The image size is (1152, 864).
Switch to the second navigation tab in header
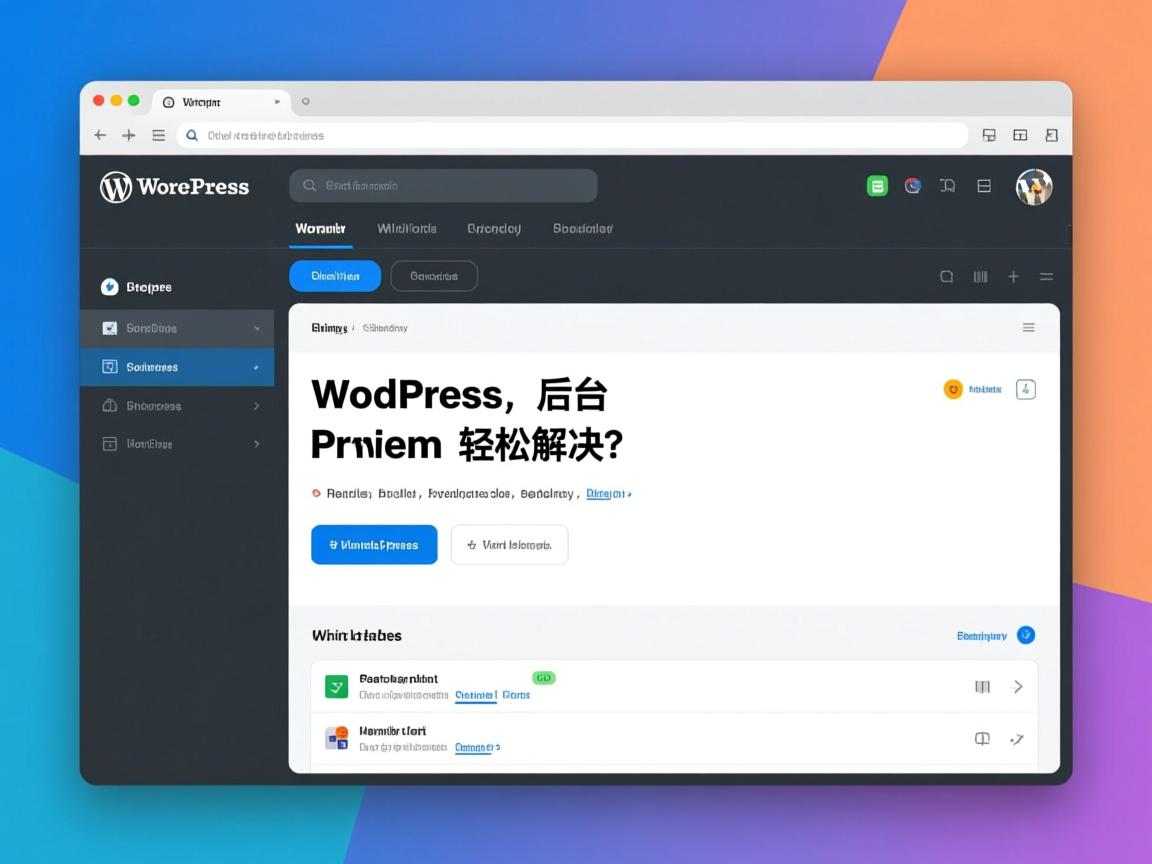point(407,228)
